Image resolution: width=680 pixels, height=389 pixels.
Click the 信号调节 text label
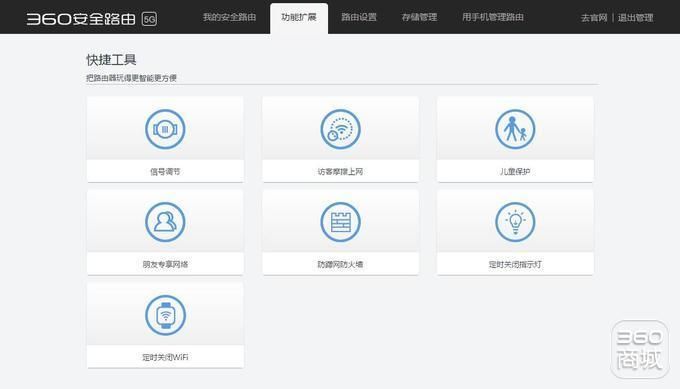(x=165, y=172)
